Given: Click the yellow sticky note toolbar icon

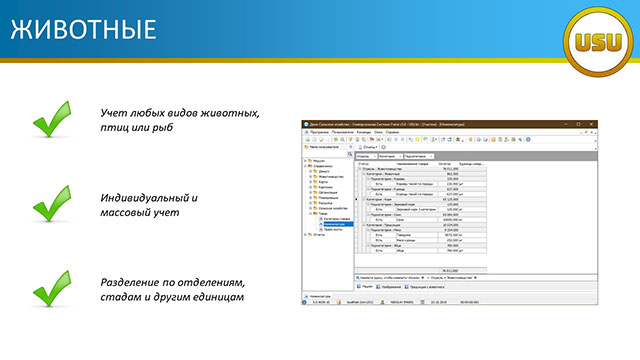Looking at the screenshot, I should 417,140.
